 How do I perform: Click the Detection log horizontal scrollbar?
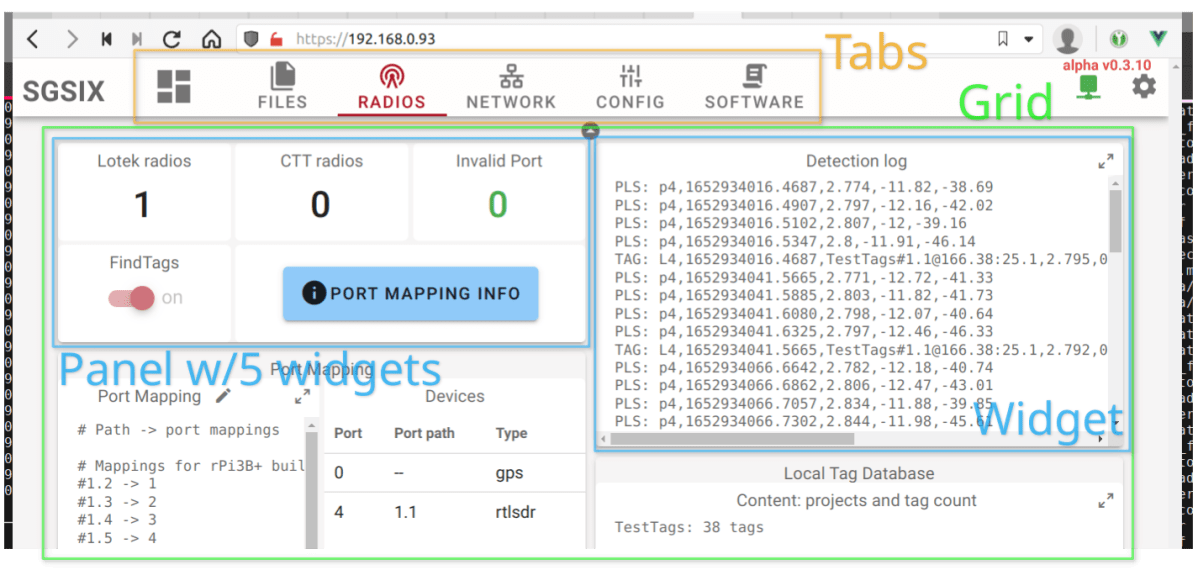click(731, 439)
